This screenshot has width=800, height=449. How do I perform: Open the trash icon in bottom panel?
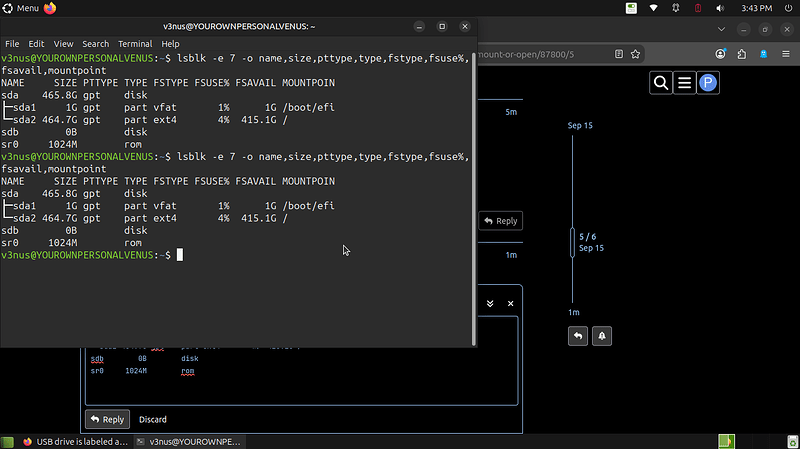tap(792, 442)
